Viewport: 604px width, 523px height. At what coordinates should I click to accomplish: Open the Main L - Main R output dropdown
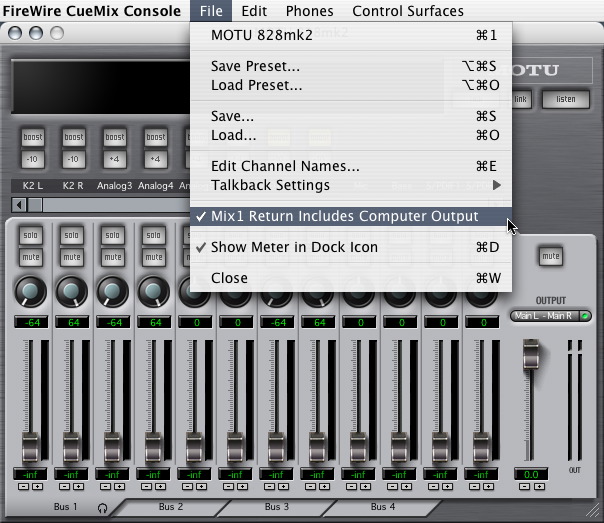point(551,316)
